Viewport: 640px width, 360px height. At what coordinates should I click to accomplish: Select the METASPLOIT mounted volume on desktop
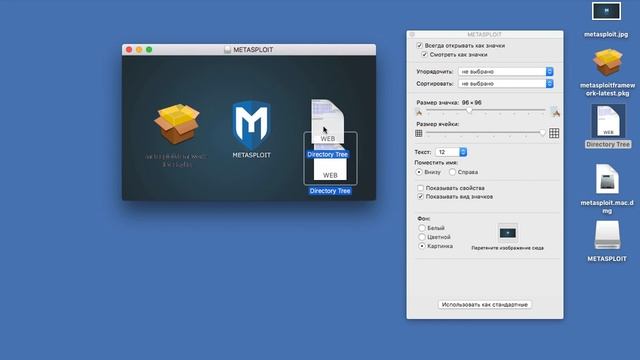[607, 235]
